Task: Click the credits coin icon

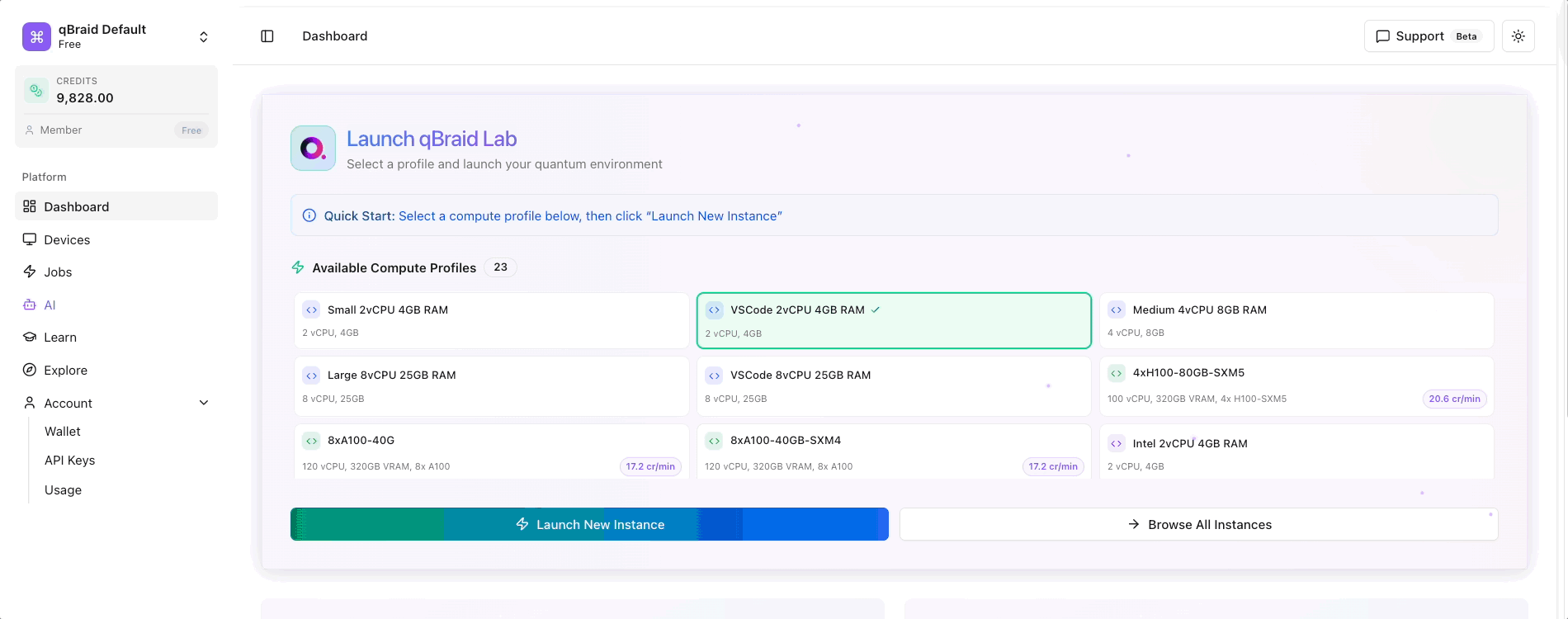Action: point(35,90)
